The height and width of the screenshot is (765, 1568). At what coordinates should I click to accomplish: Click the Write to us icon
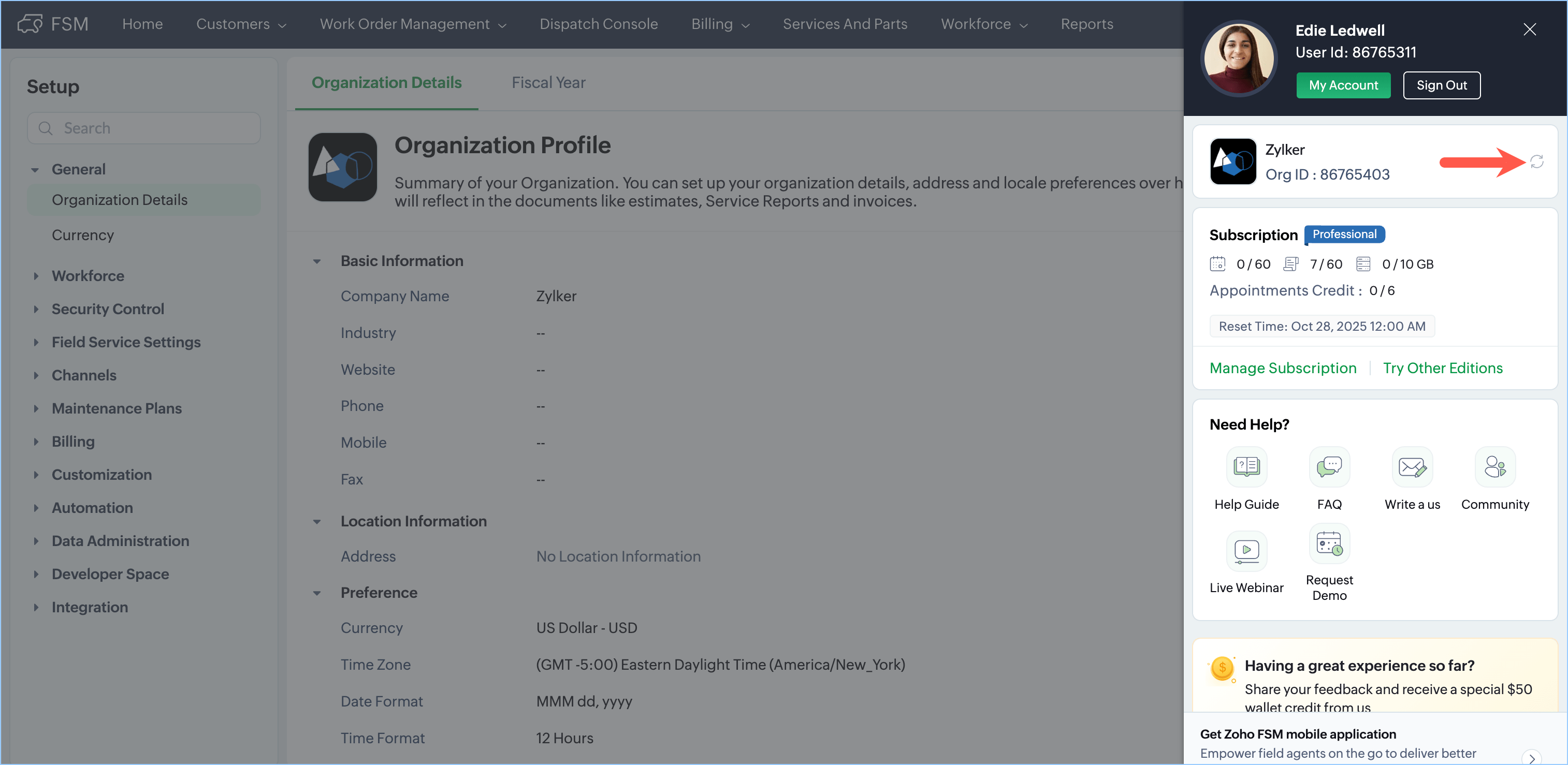coord(1412,467)
